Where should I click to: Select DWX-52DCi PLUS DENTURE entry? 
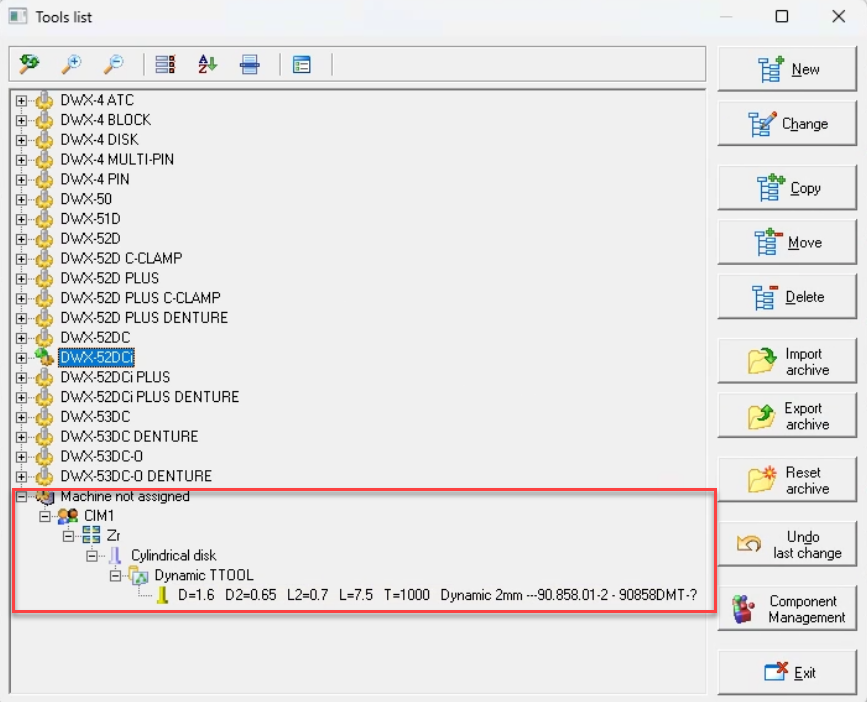[150, 397]
